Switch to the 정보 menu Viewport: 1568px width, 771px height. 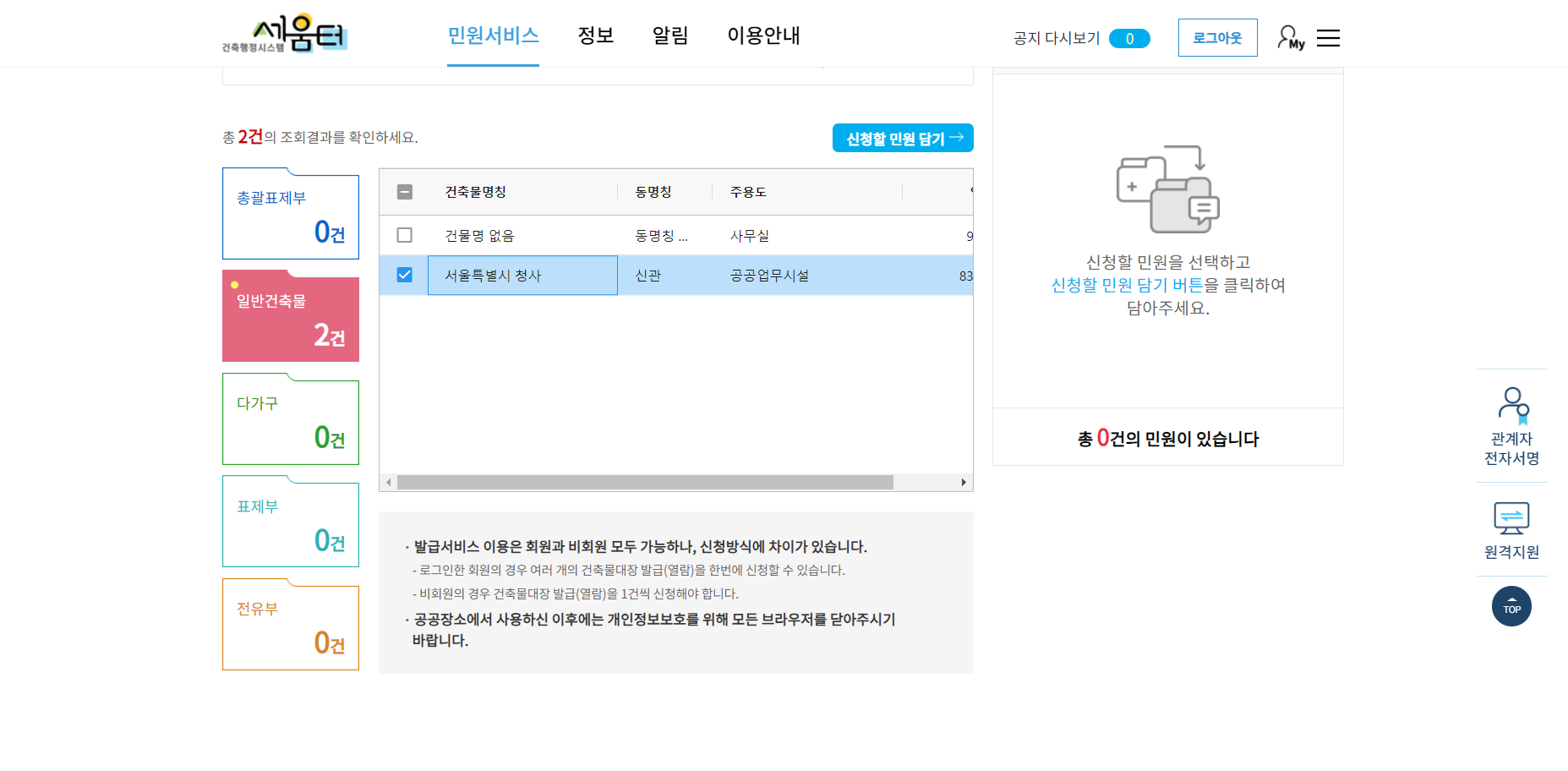click(595, 36)
